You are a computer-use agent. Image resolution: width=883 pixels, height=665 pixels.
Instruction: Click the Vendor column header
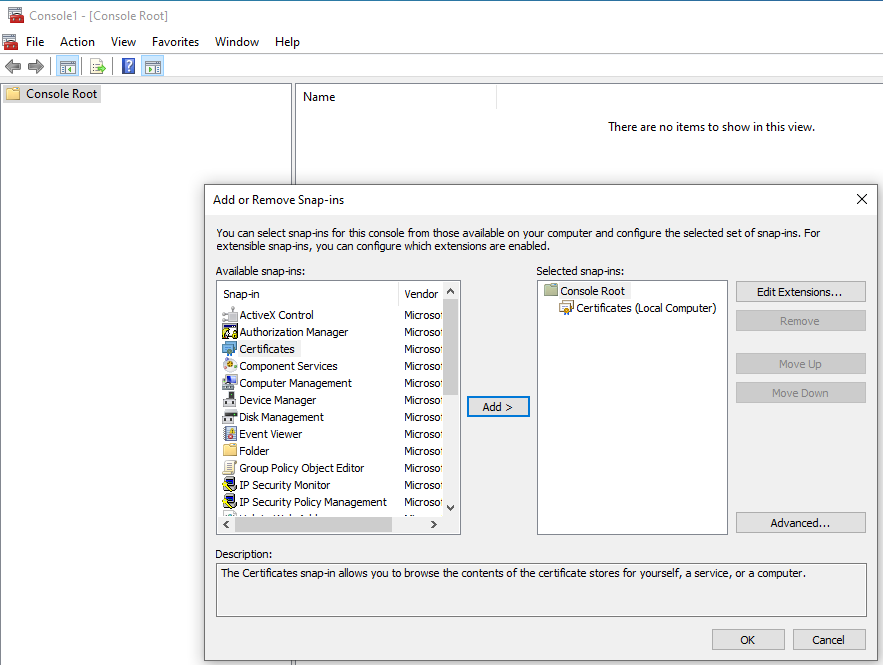(421, 294)
